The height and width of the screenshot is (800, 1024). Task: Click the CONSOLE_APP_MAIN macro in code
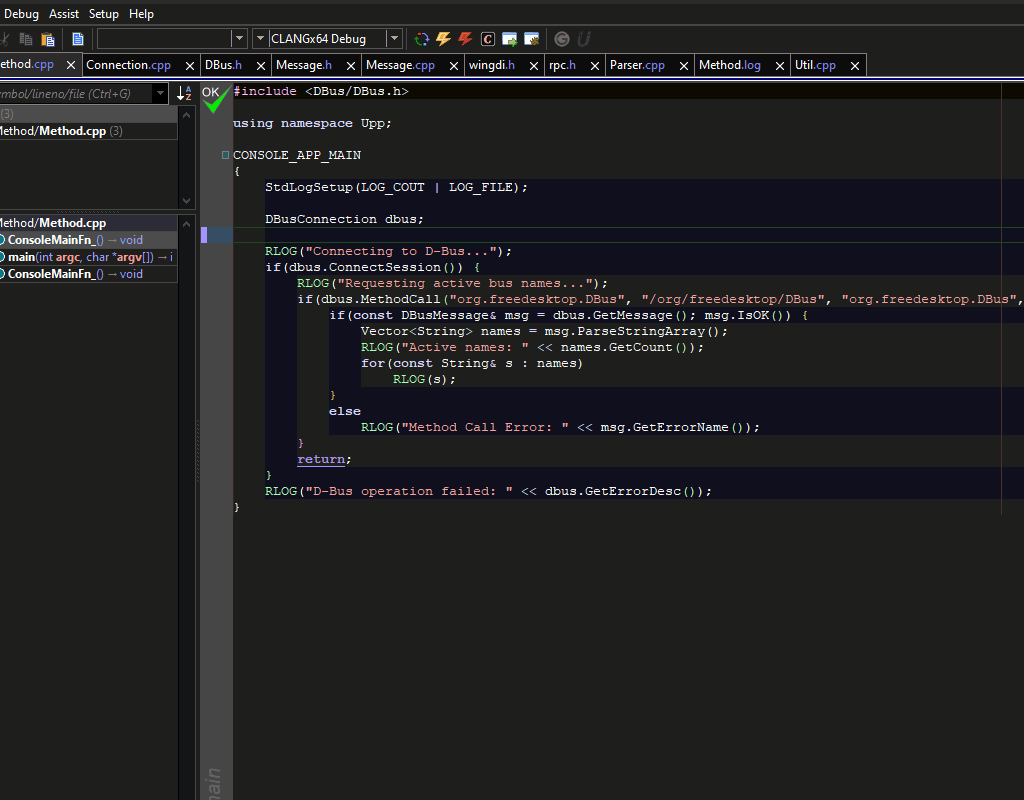click(297, 155)
